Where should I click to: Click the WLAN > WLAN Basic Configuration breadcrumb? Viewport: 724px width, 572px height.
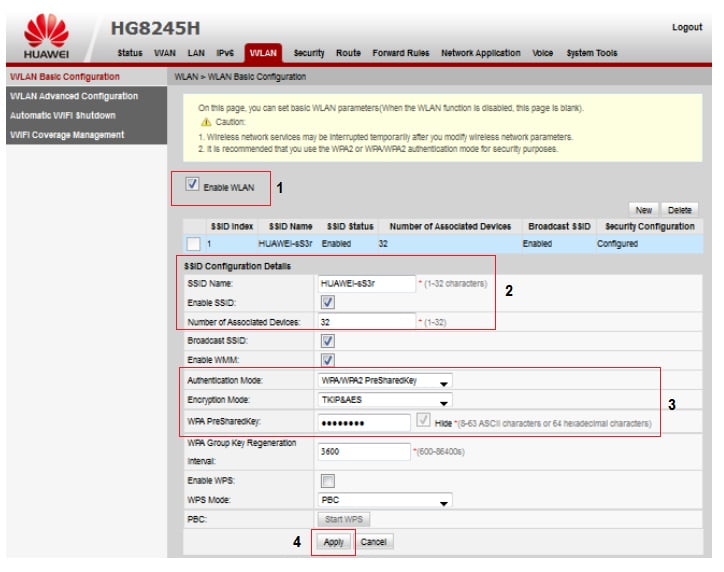[240, 77]
